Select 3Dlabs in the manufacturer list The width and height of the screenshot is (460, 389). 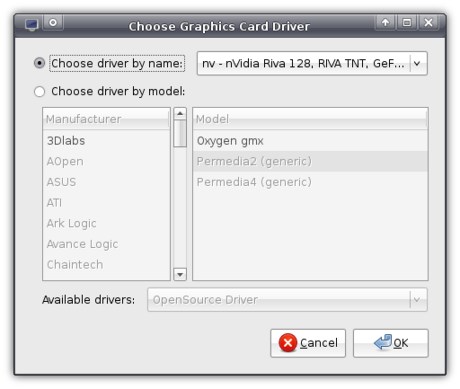[107, 141]
